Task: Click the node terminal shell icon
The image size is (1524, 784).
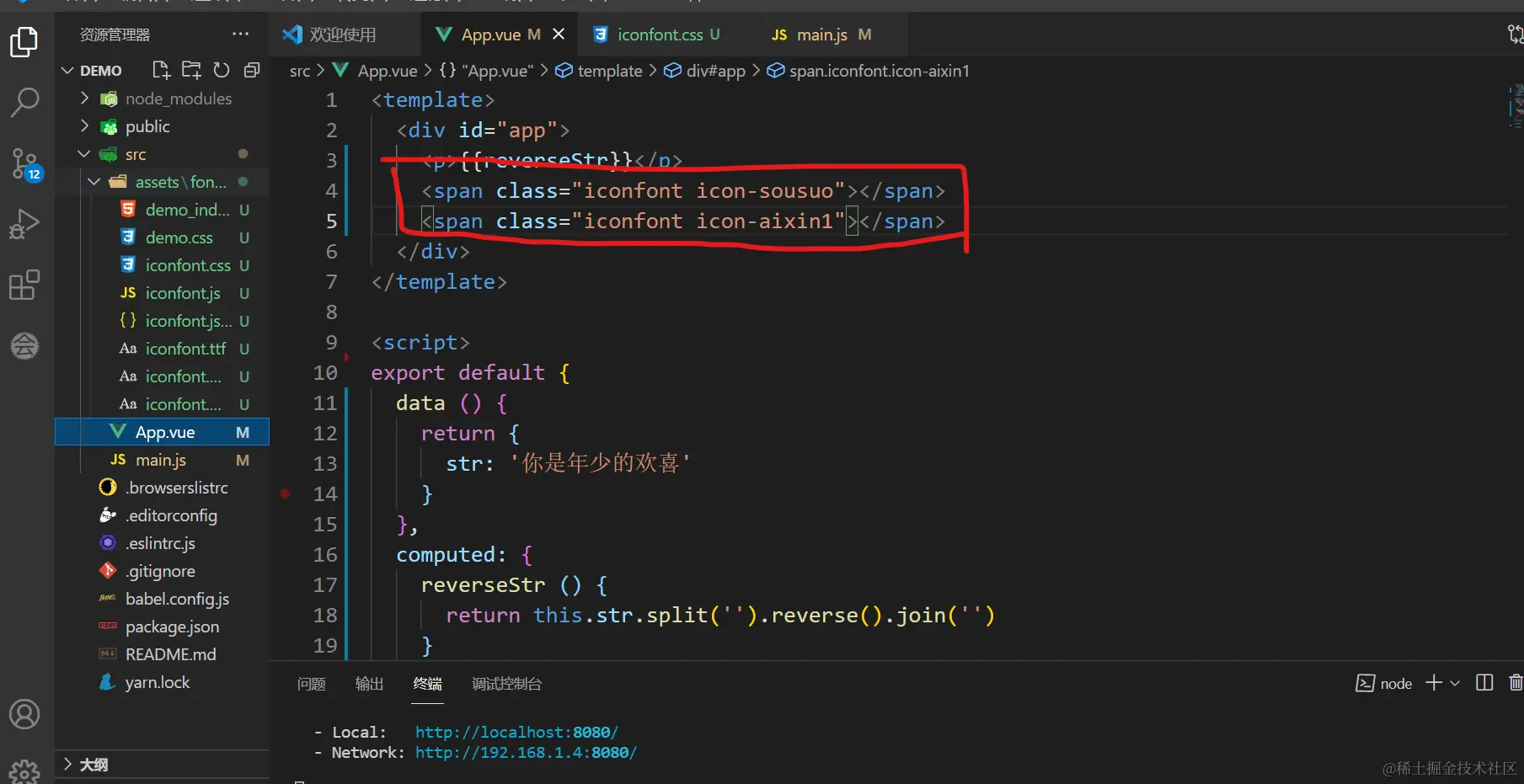Action: (1365, 684)
